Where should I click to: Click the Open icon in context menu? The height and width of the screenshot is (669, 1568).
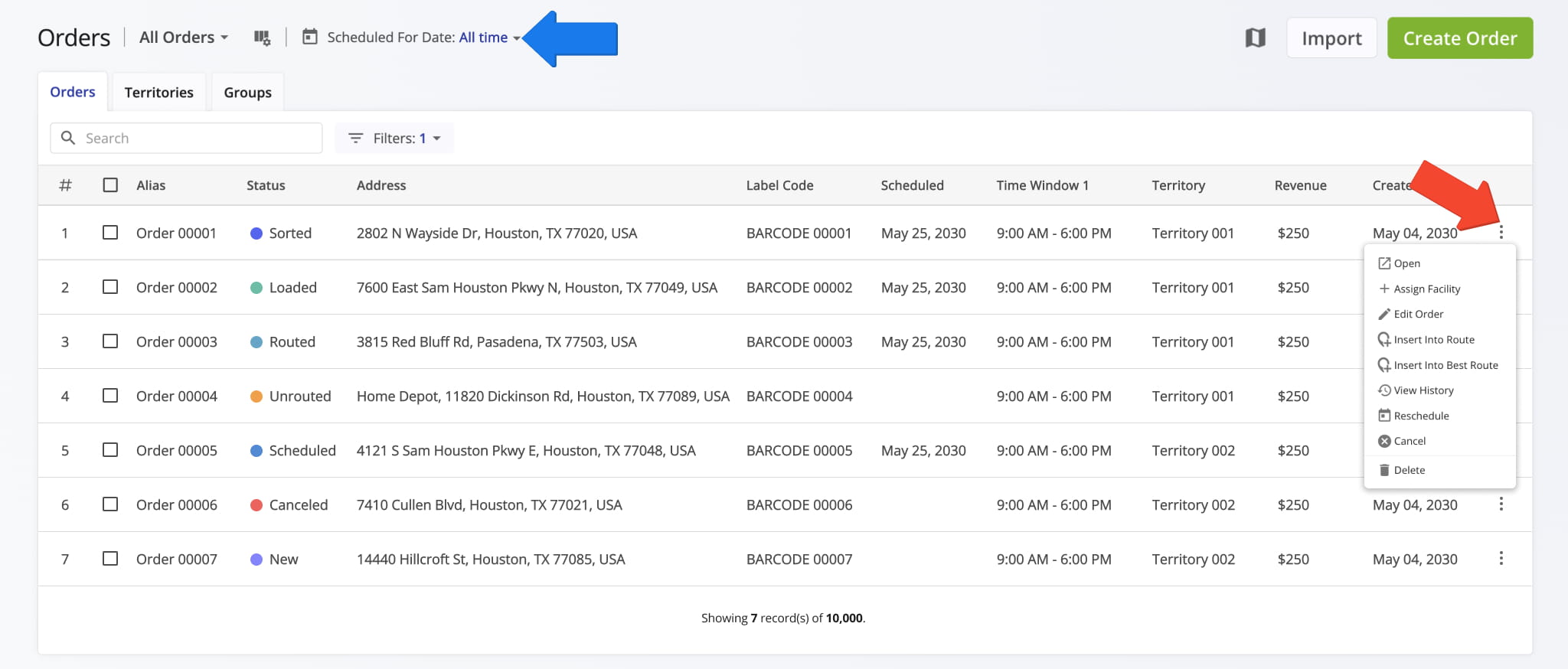[x=1384, y=263]
